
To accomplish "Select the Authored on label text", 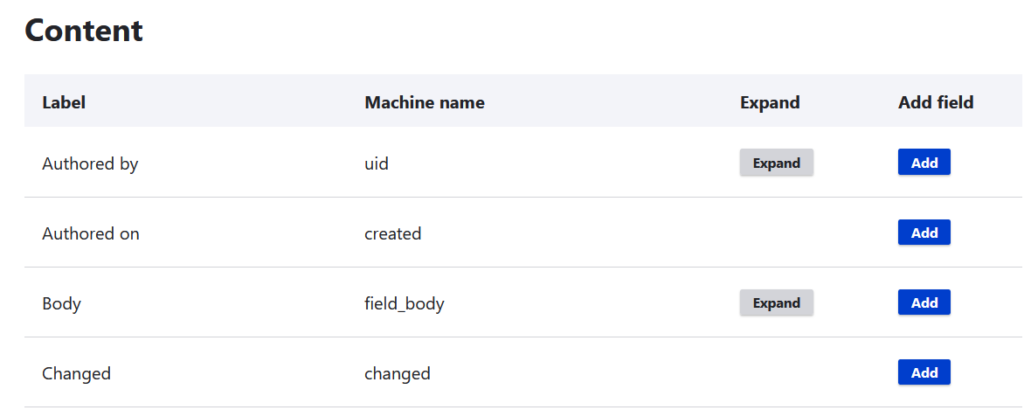I will point(91,234).
